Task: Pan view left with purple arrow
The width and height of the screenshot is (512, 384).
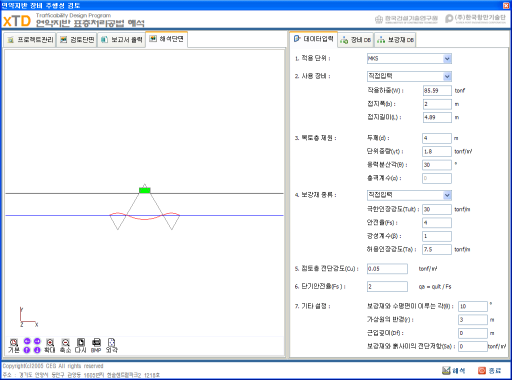Action: [27, 341]
